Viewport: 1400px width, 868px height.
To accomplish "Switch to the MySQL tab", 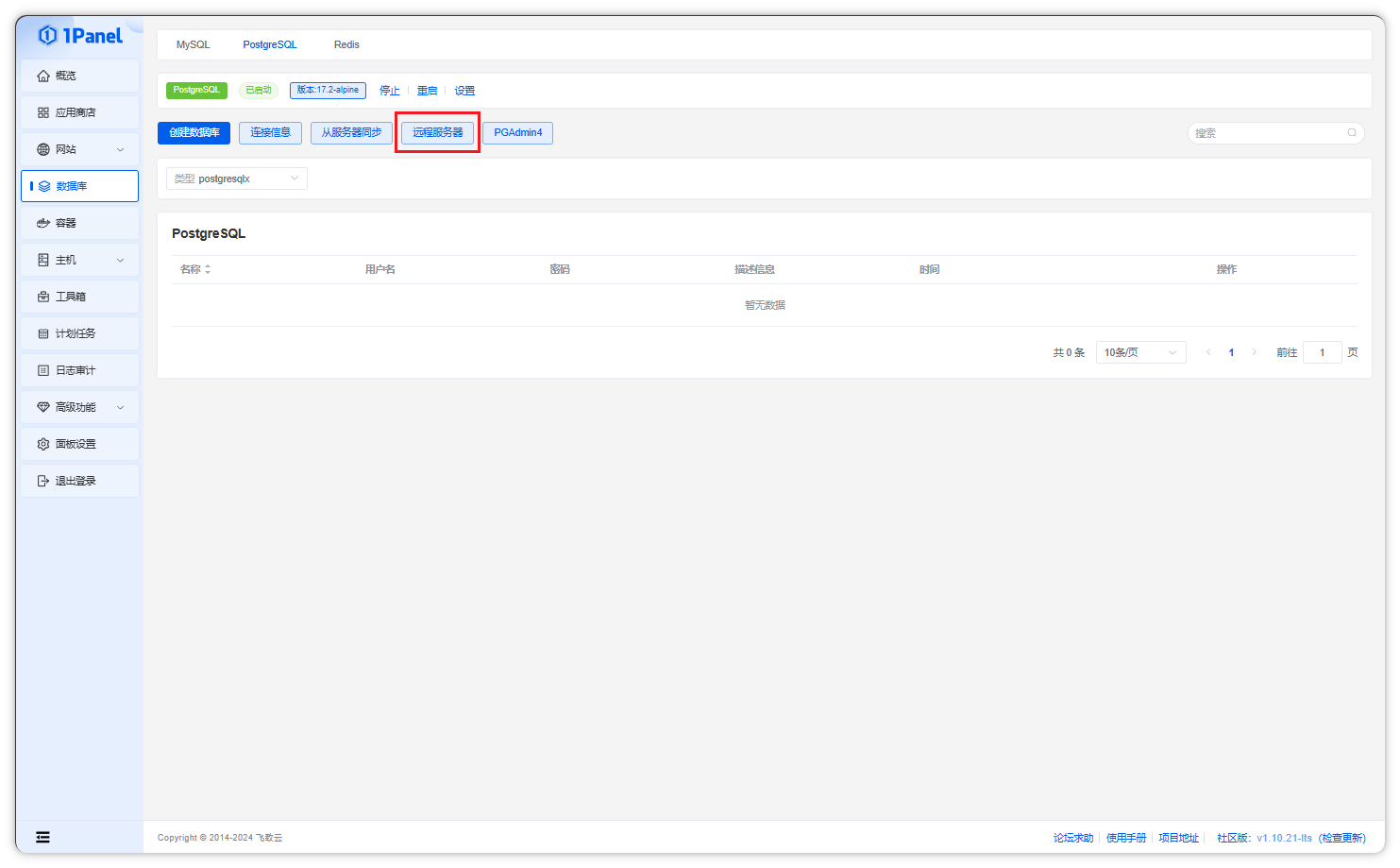I will pos(193,44).
